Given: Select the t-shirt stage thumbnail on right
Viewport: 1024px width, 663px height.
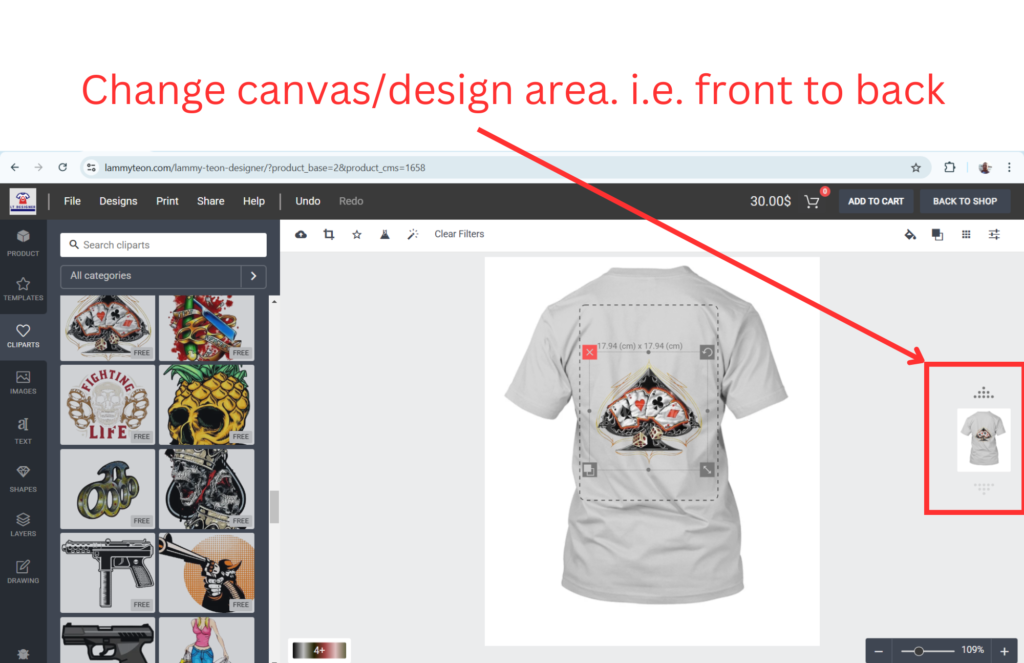Looking at the screenshot, I should pos(984,440).
